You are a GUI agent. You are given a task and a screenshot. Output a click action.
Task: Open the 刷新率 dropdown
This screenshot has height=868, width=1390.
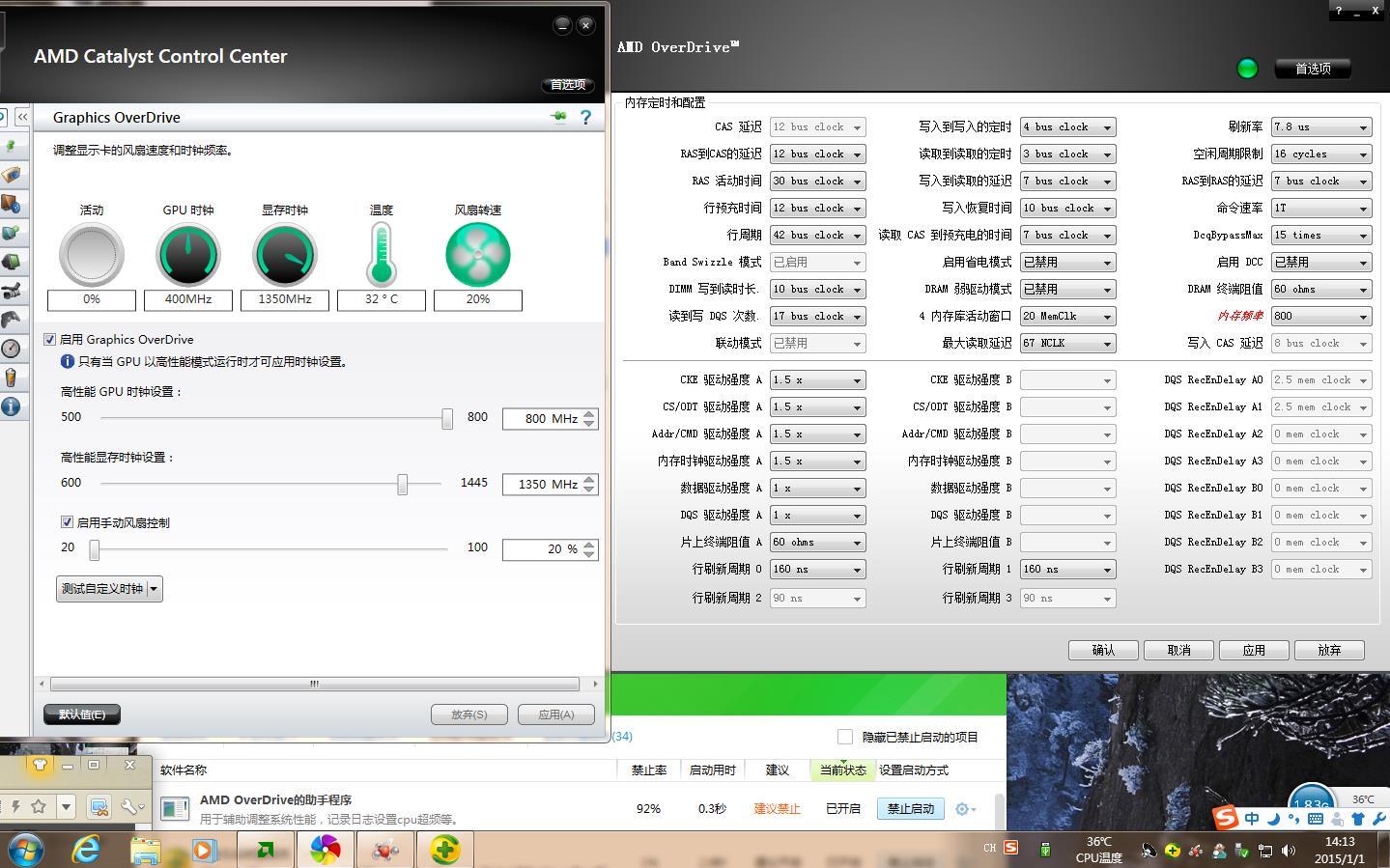pos(1321,127)
